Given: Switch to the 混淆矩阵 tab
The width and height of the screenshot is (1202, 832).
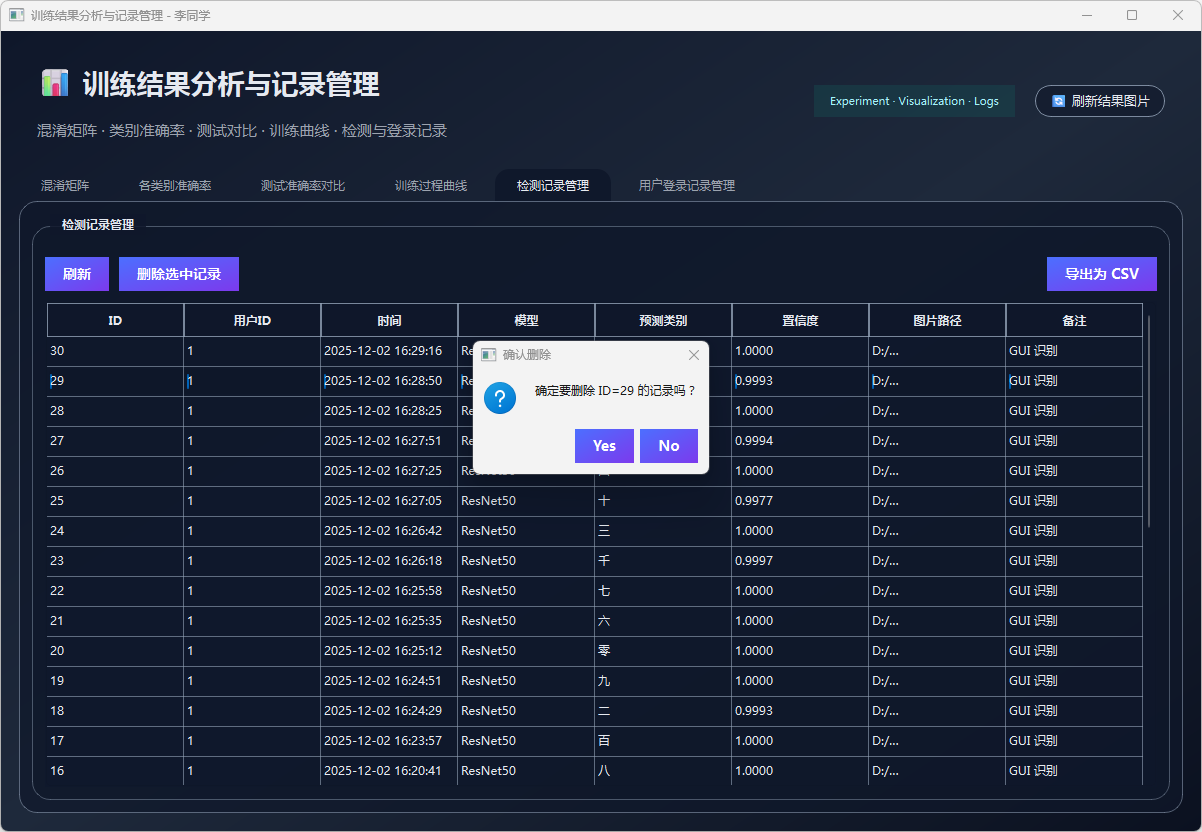Looking at the screenshot, I should pos(65,186).
